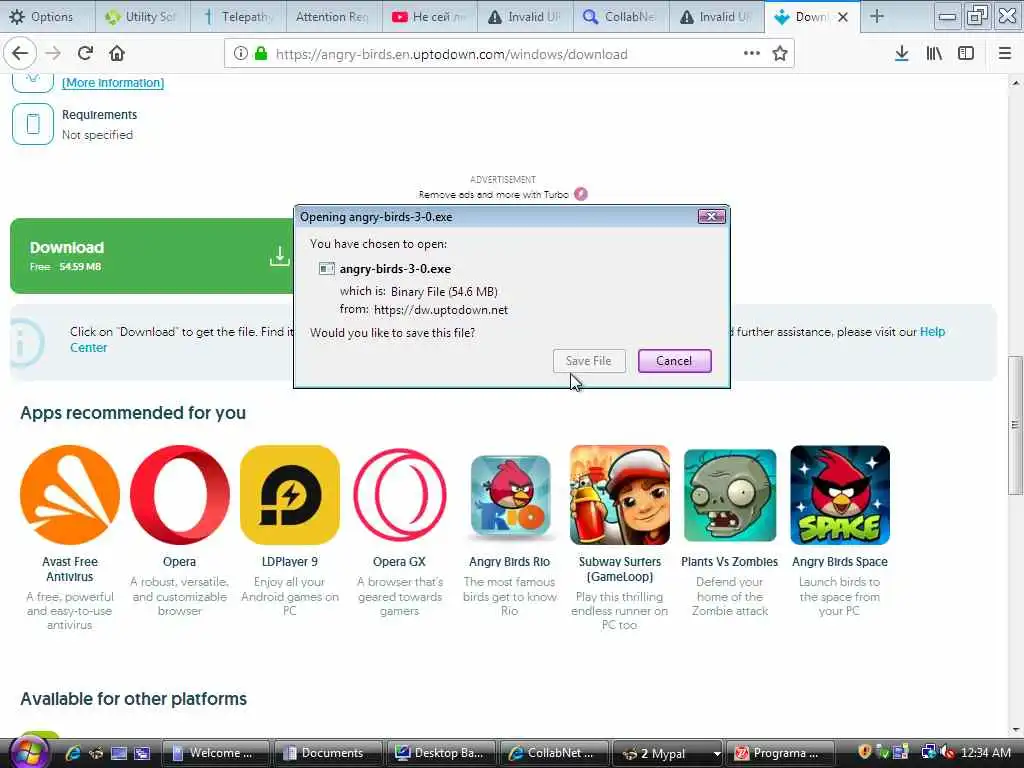The height and width of the screenshot is (768, 1024).
Task: Go back to the previous page
Action: coord(20,54)
